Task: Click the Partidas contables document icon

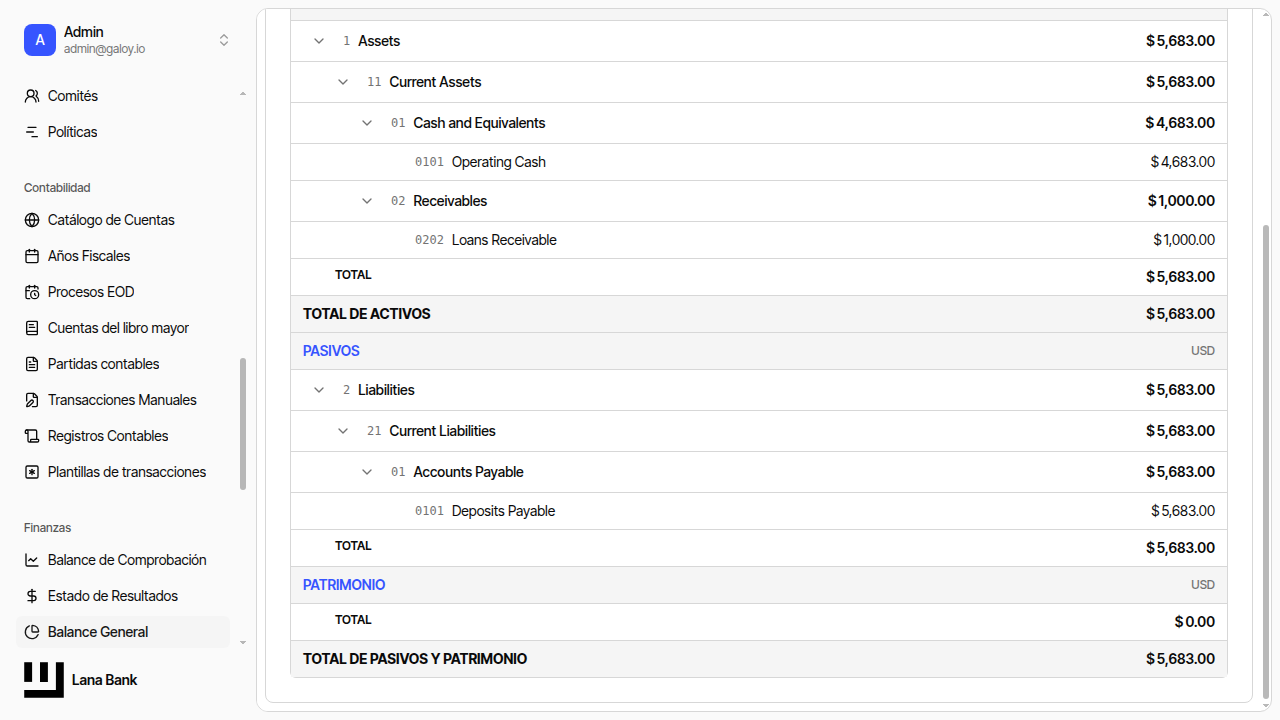Action: coord(32,364)
